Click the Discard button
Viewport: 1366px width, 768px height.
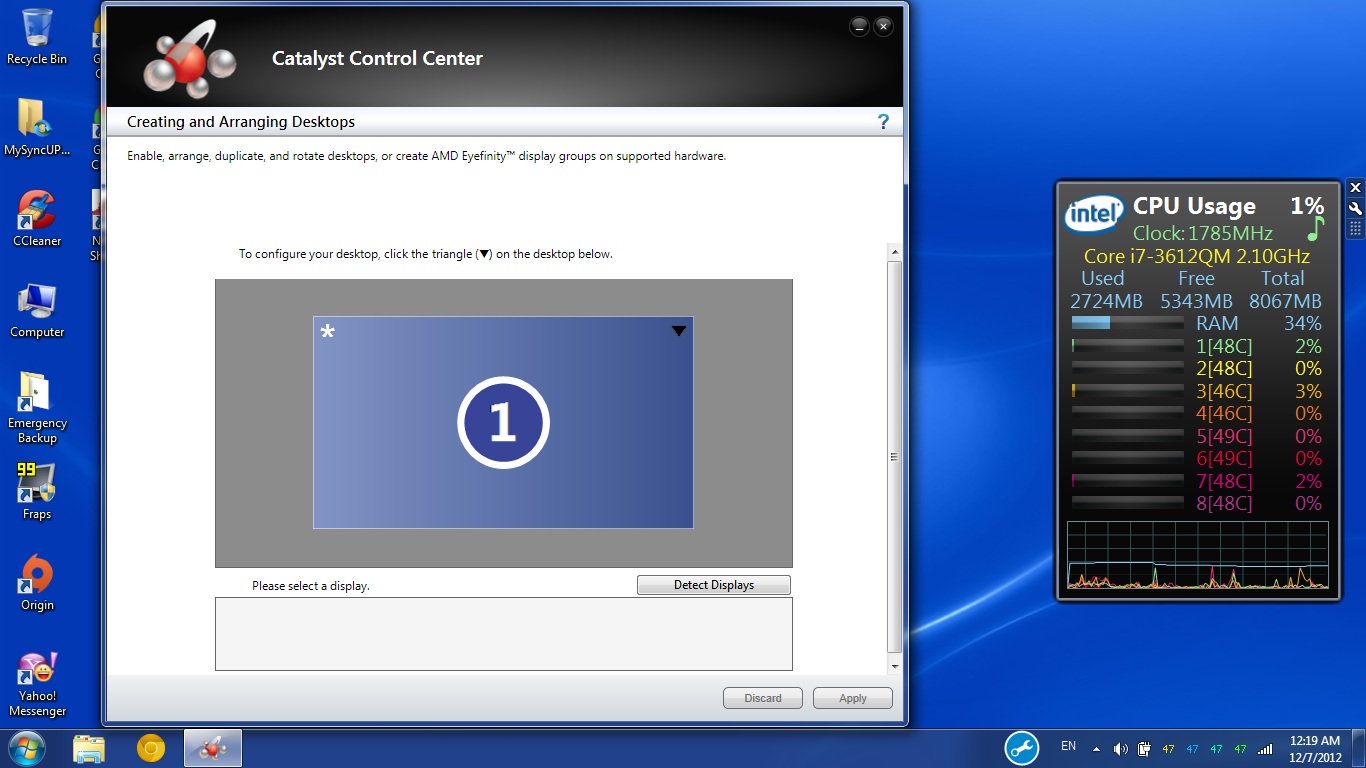pos(763,698)
